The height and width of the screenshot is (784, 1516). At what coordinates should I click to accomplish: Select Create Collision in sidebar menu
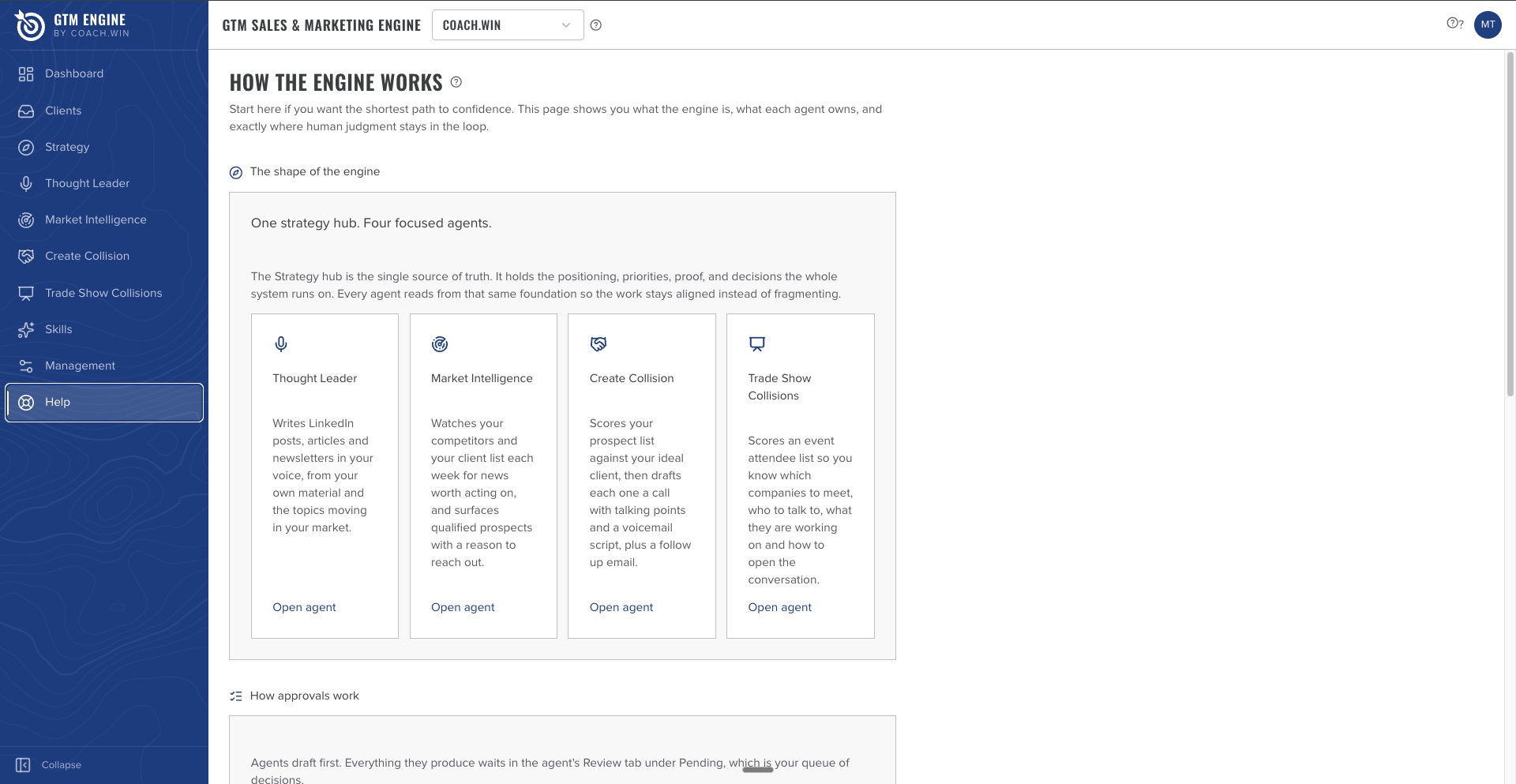click(x=104, y=257)
